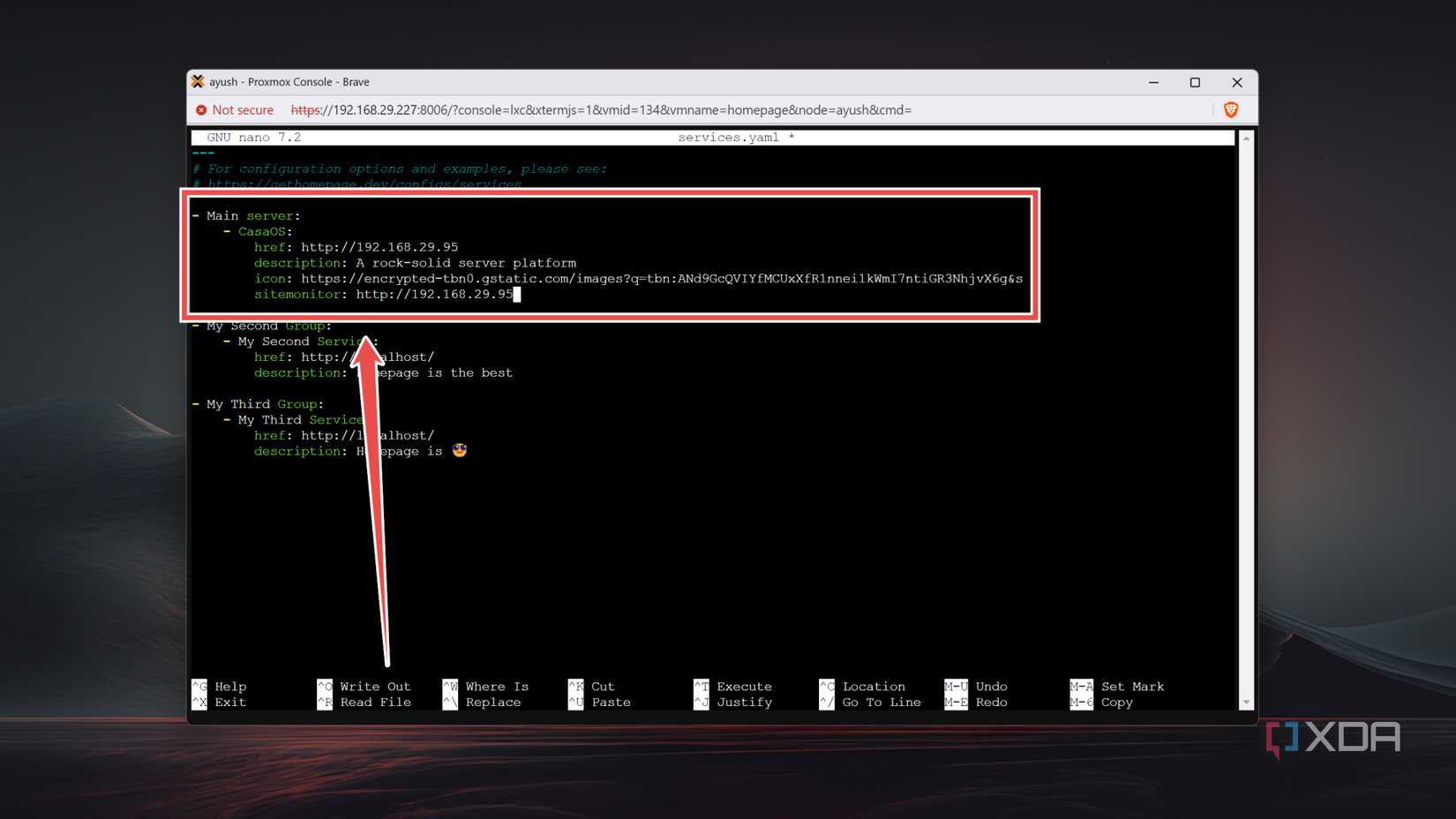The image size is (1456, 819).
Task: Click the scrollbar up arrow in the console
Action: (1245, 138)
